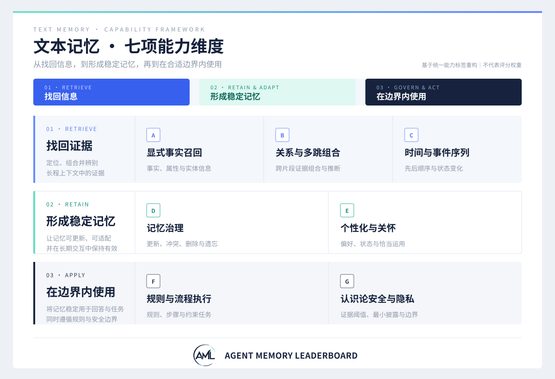Click the 偏好、状态与恰当运用 description
The width and height of the screenshot is (555, 379).
pyautogui.click(x=373, y=244)
